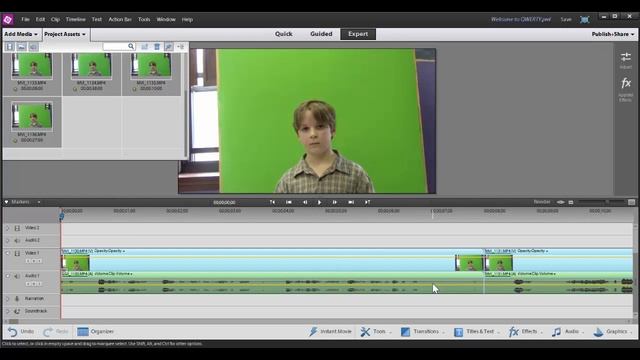
Task: Click the Soundtrack music icon
Action: point(17,311)
